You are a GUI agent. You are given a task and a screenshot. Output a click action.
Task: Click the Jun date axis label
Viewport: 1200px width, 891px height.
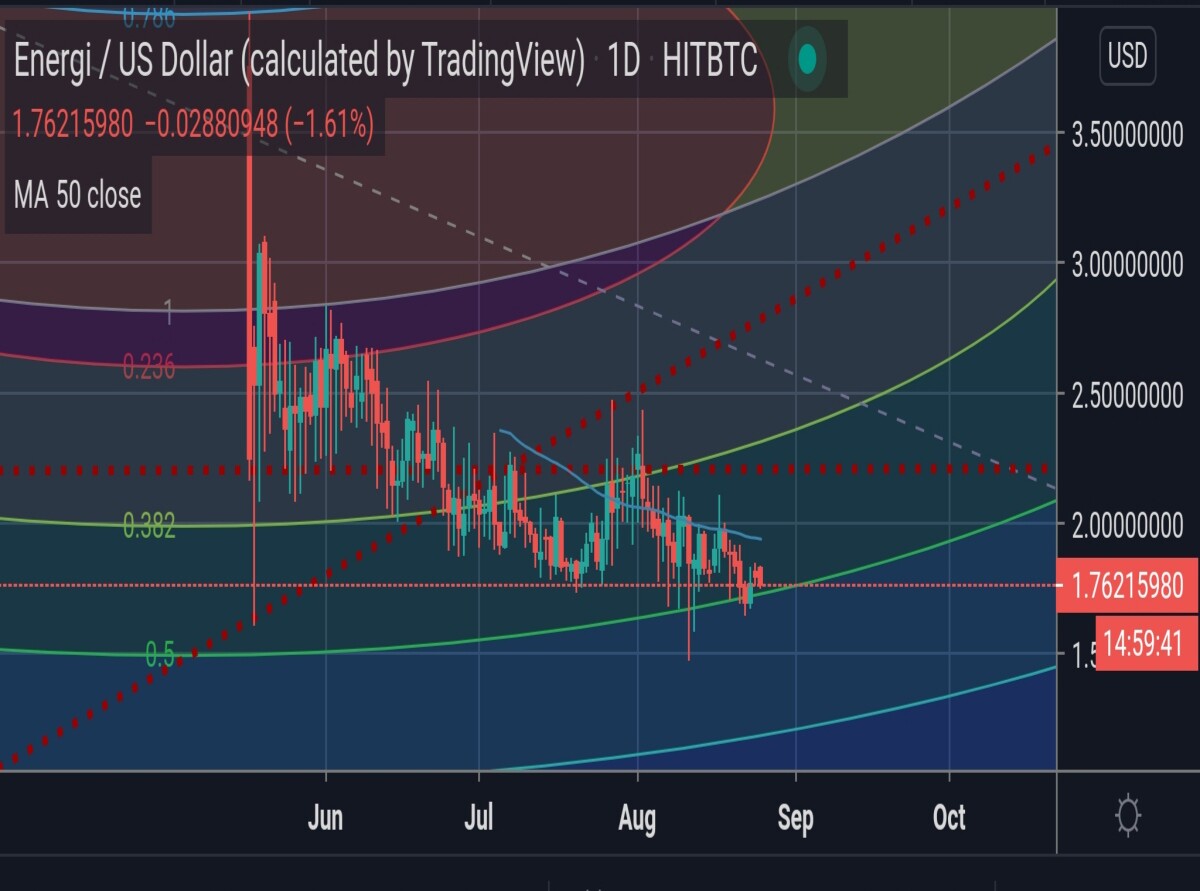click(x=325, y=818)
